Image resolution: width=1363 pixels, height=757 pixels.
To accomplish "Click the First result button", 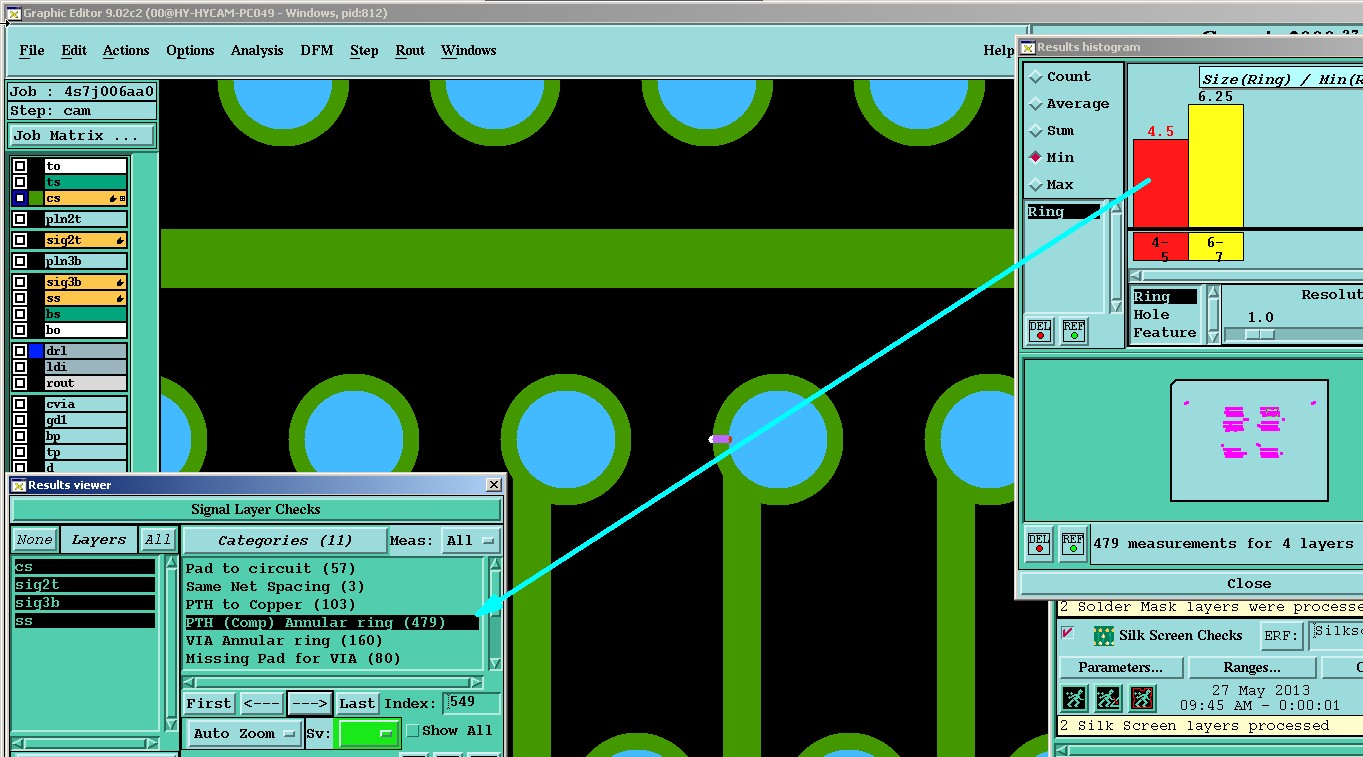I will pyautogui.click(x=209, y=704).
